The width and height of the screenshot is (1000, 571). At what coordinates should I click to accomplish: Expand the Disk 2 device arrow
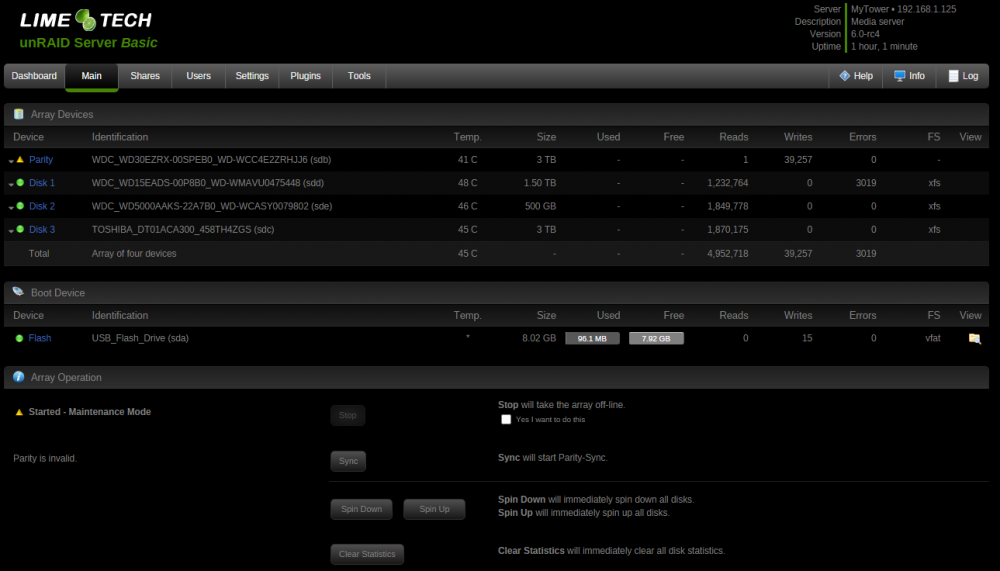[11, 207]
